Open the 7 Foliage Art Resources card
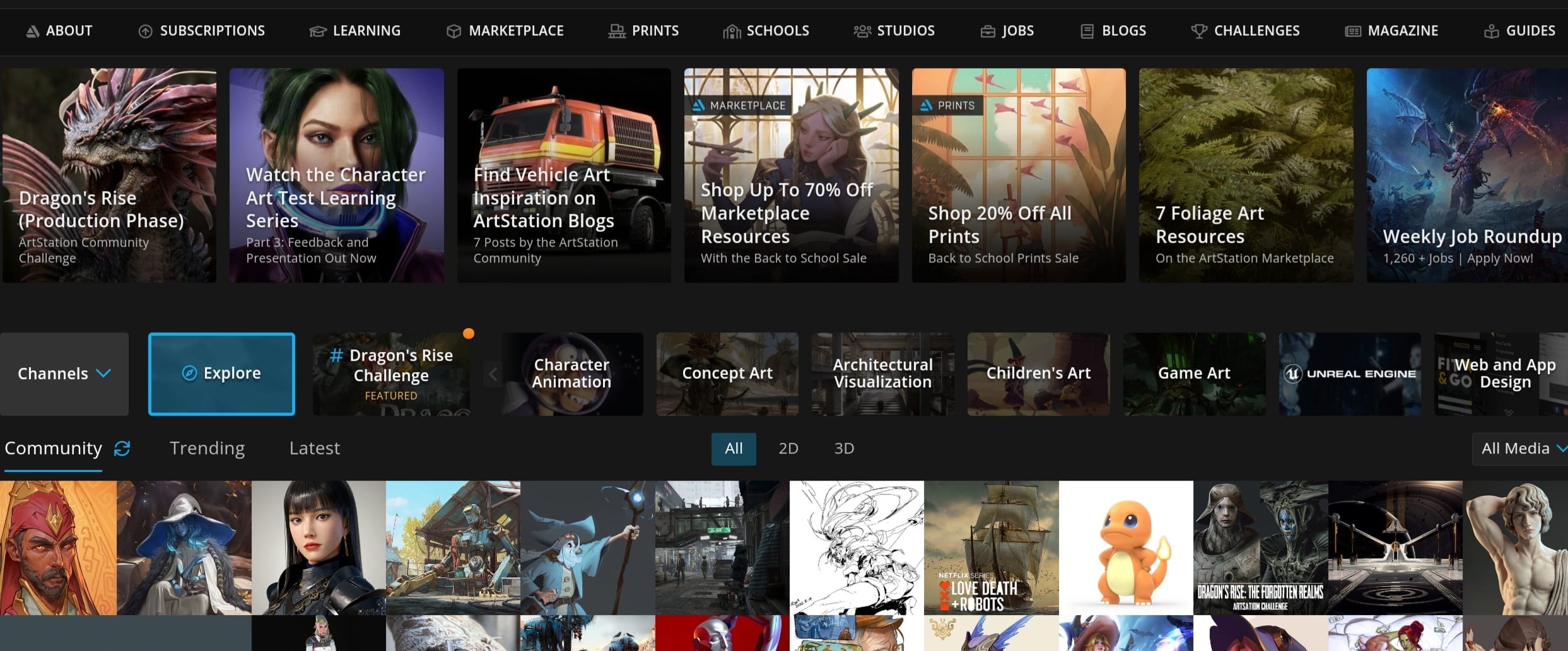 (x=1246, y=175)
